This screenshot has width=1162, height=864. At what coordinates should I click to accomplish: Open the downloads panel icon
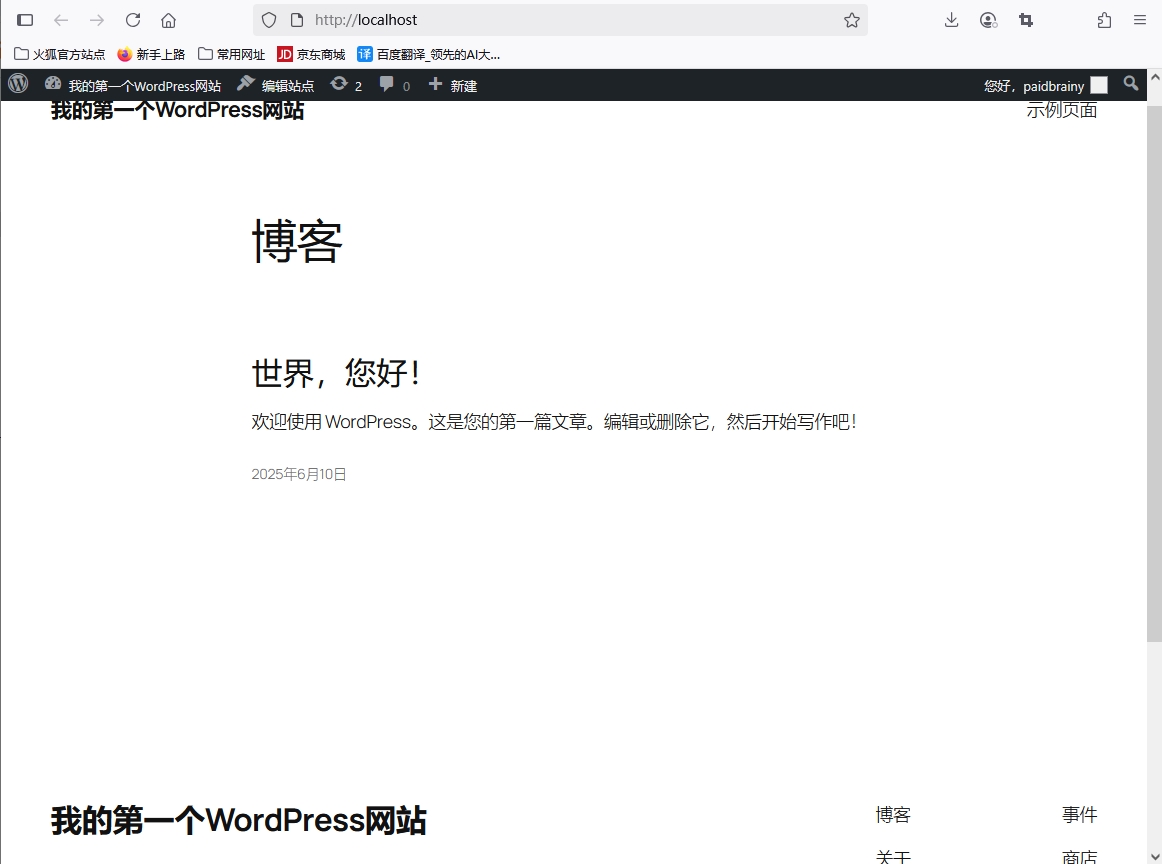952,20
